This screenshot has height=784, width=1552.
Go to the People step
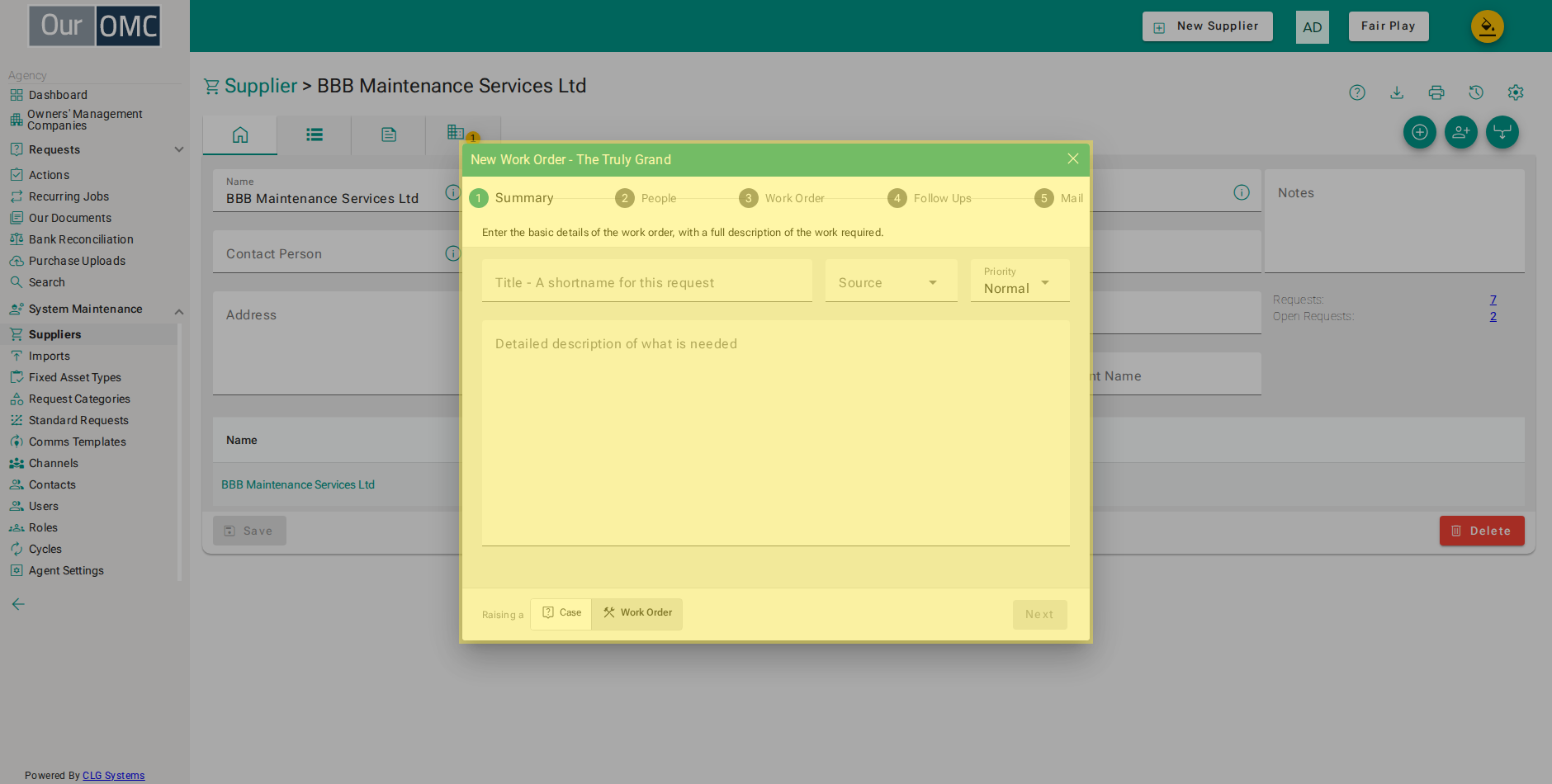tap(646, 198)
